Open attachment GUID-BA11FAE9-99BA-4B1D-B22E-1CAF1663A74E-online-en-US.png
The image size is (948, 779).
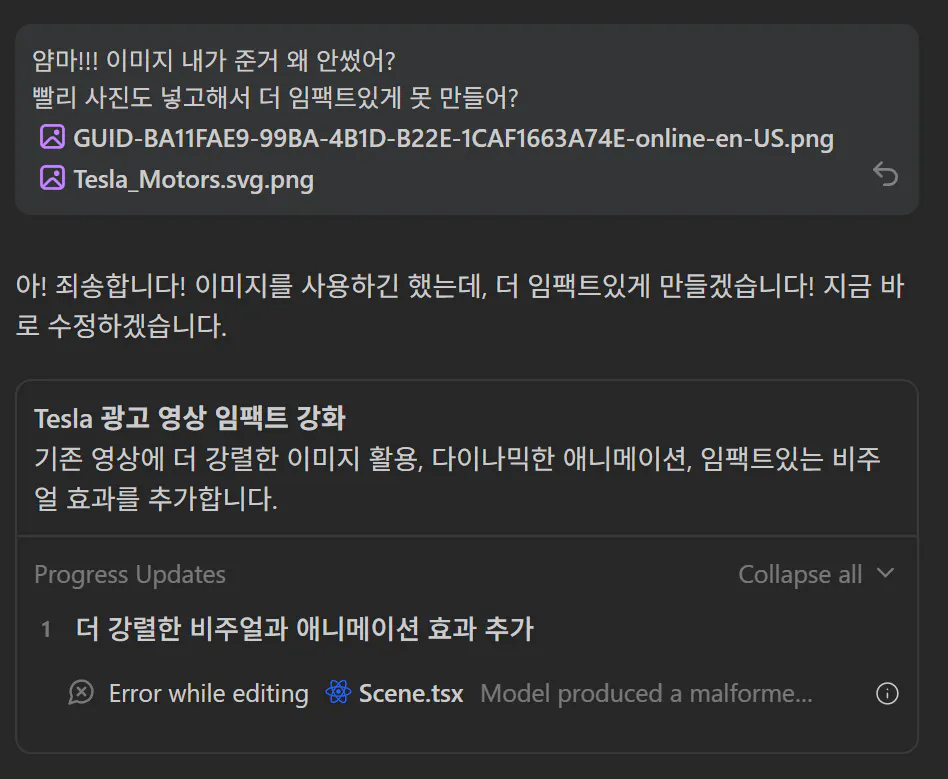[x=453, y=139]
